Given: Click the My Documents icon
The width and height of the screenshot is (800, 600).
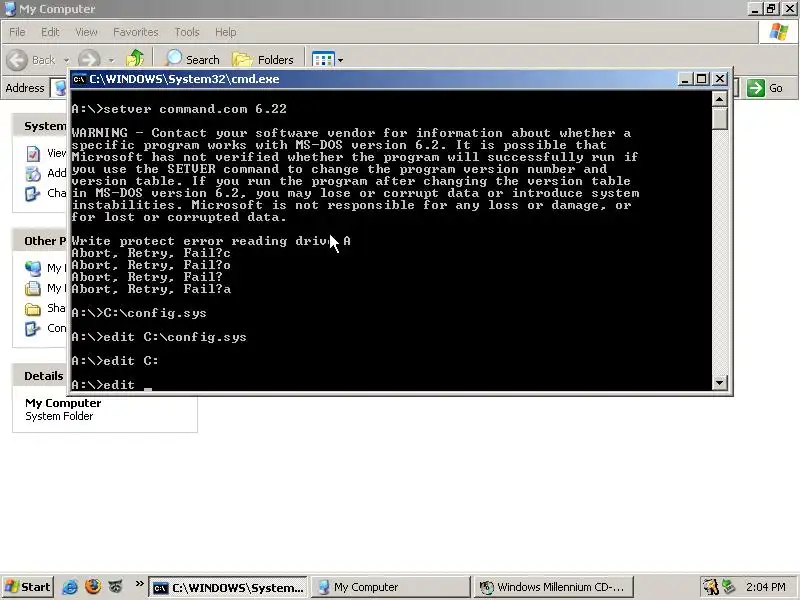Looking at the screenshot, I should tap(33, 288).
